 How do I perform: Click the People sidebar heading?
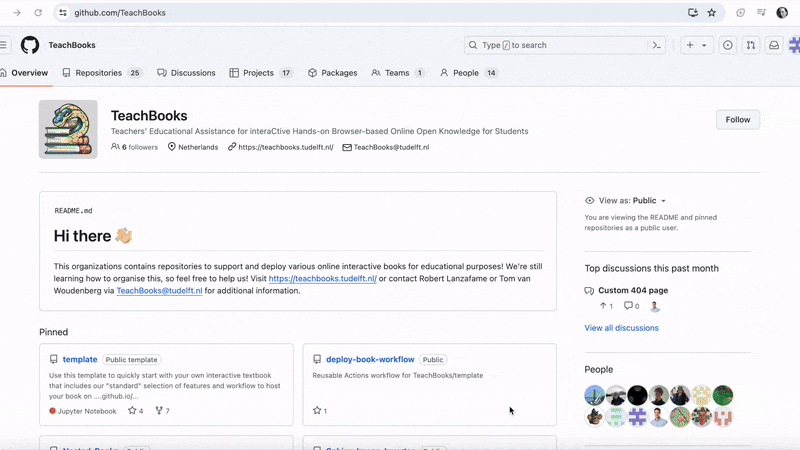pyautogui.click(x=598, y=369)
